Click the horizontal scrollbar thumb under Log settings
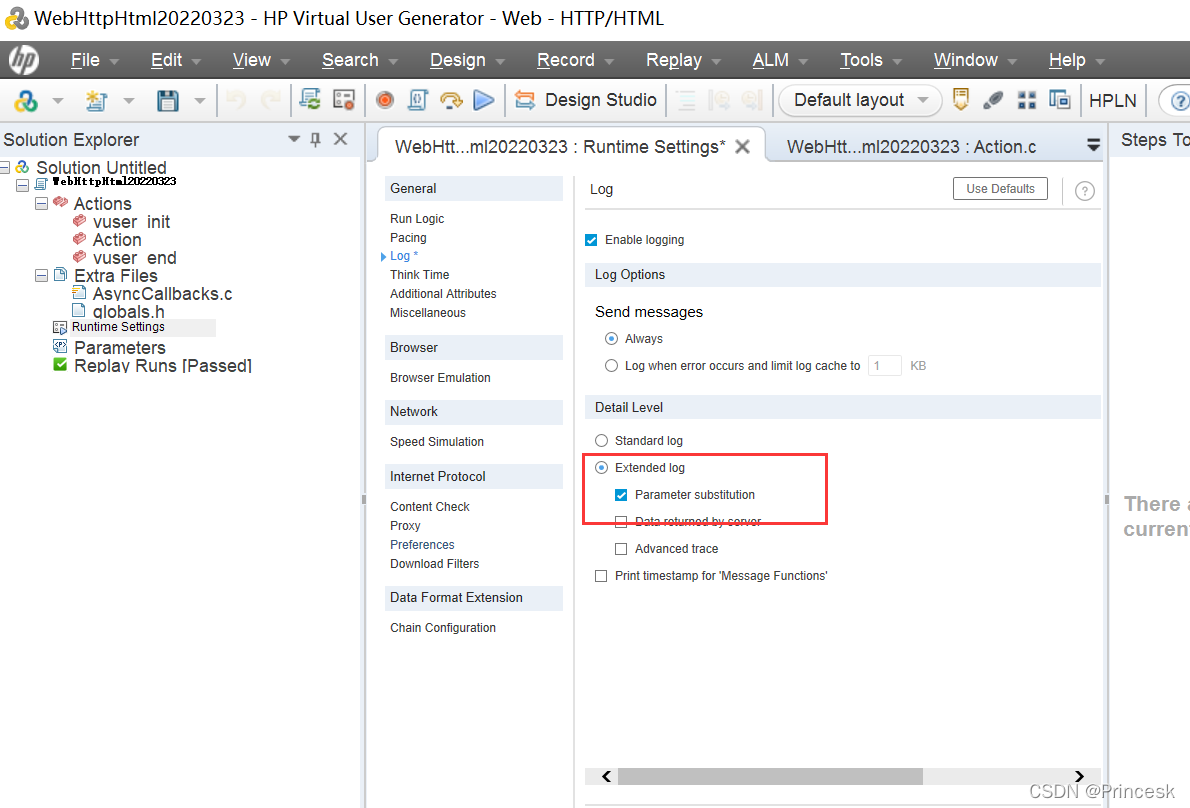The width and height of the screenshot is (1190, 808). coord(770,776)
